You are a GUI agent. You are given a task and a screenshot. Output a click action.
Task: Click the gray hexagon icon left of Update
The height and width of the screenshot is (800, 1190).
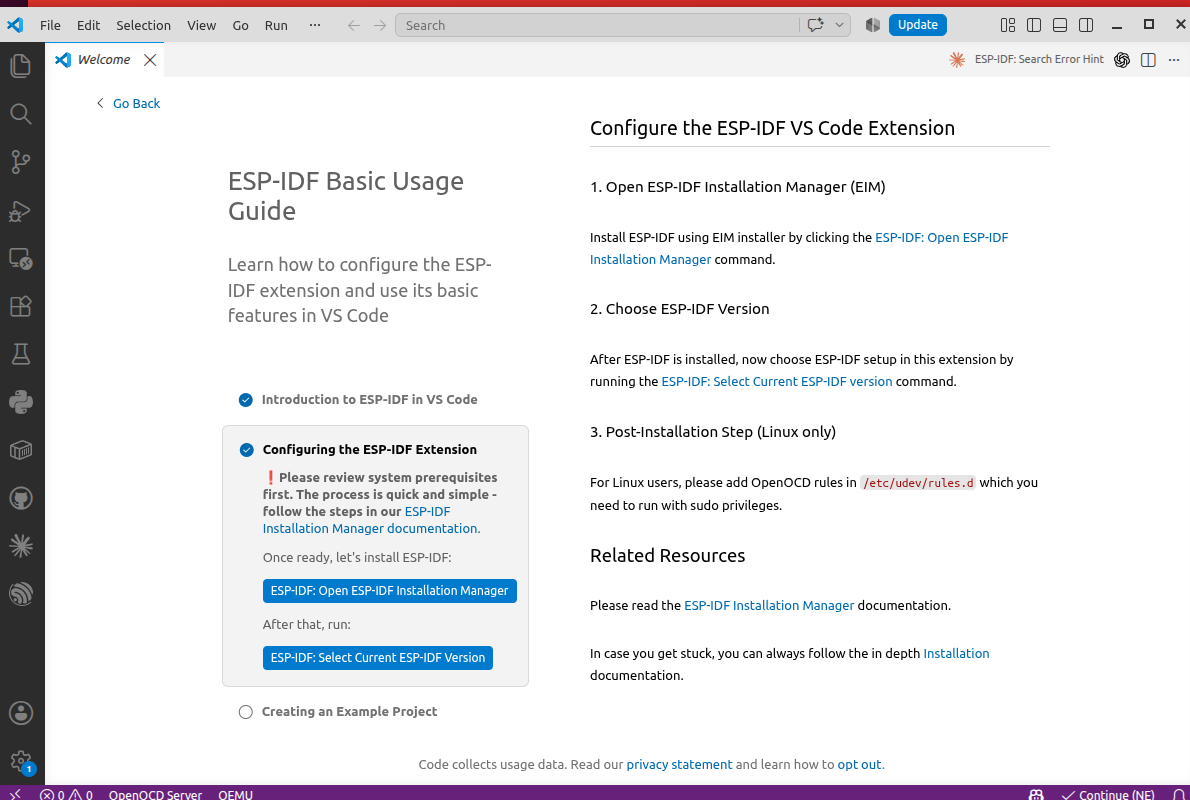coord(873,25)
